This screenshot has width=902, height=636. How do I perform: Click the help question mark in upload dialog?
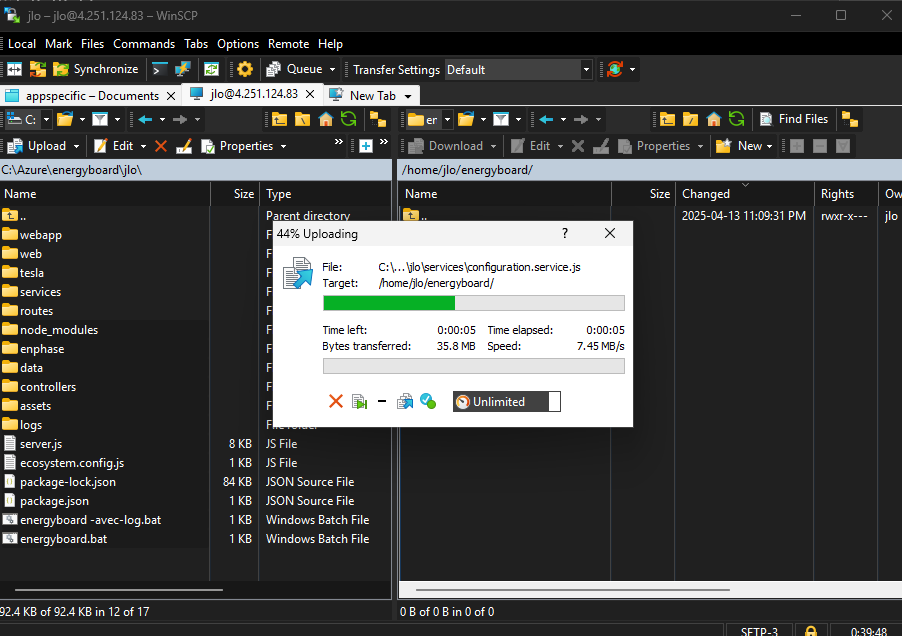coord(565,233)
